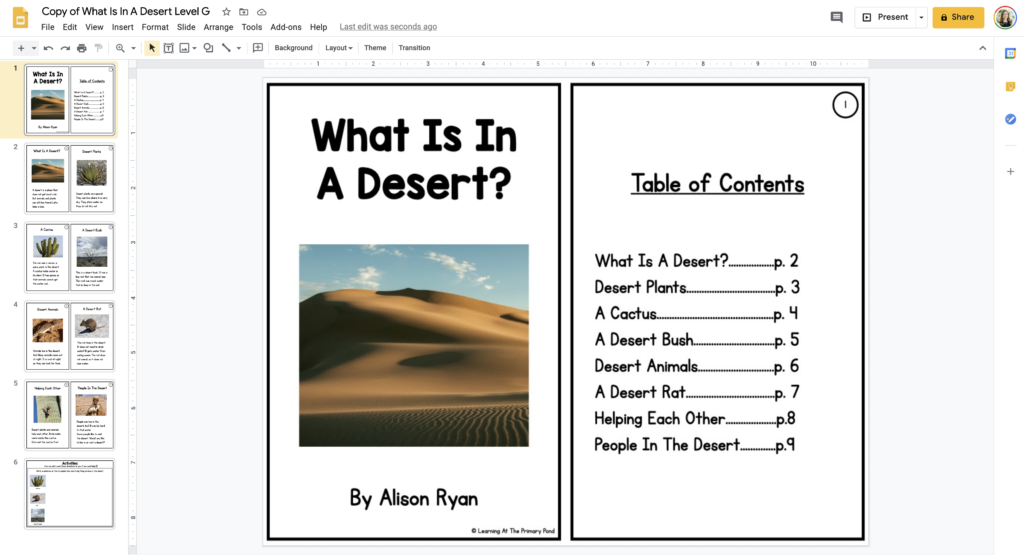Viewport: 1024px width, 555px height.
Task: Select slide 6 Activities thumbnail
Action: [70, 494]
